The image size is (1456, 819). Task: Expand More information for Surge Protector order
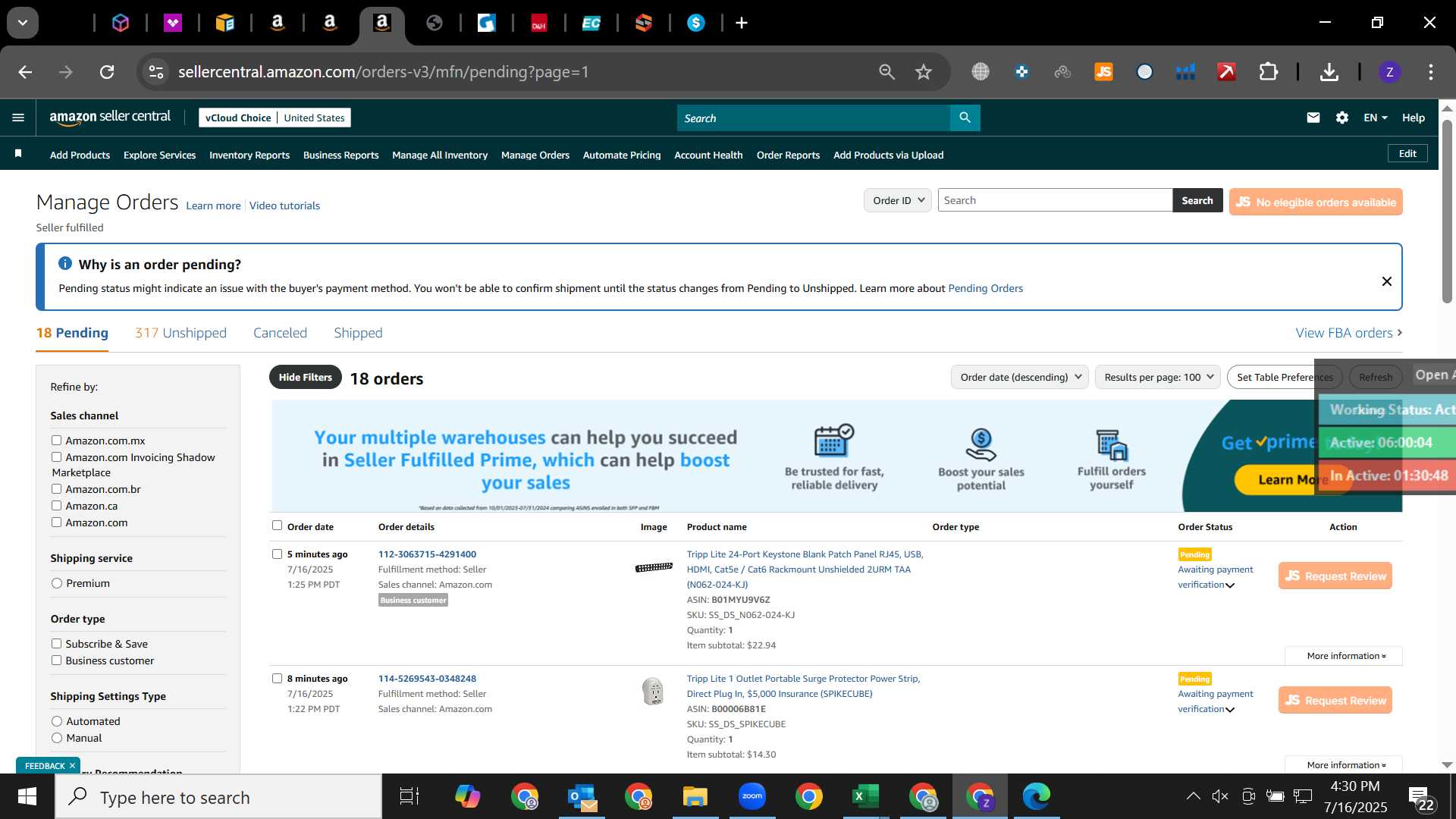1345,765
